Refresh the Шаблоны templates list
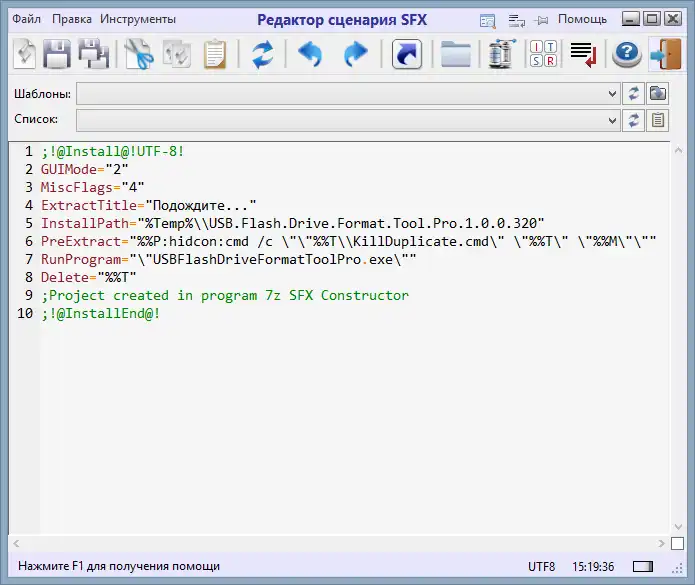The image size is (695, 585). (x=633, y=94)
